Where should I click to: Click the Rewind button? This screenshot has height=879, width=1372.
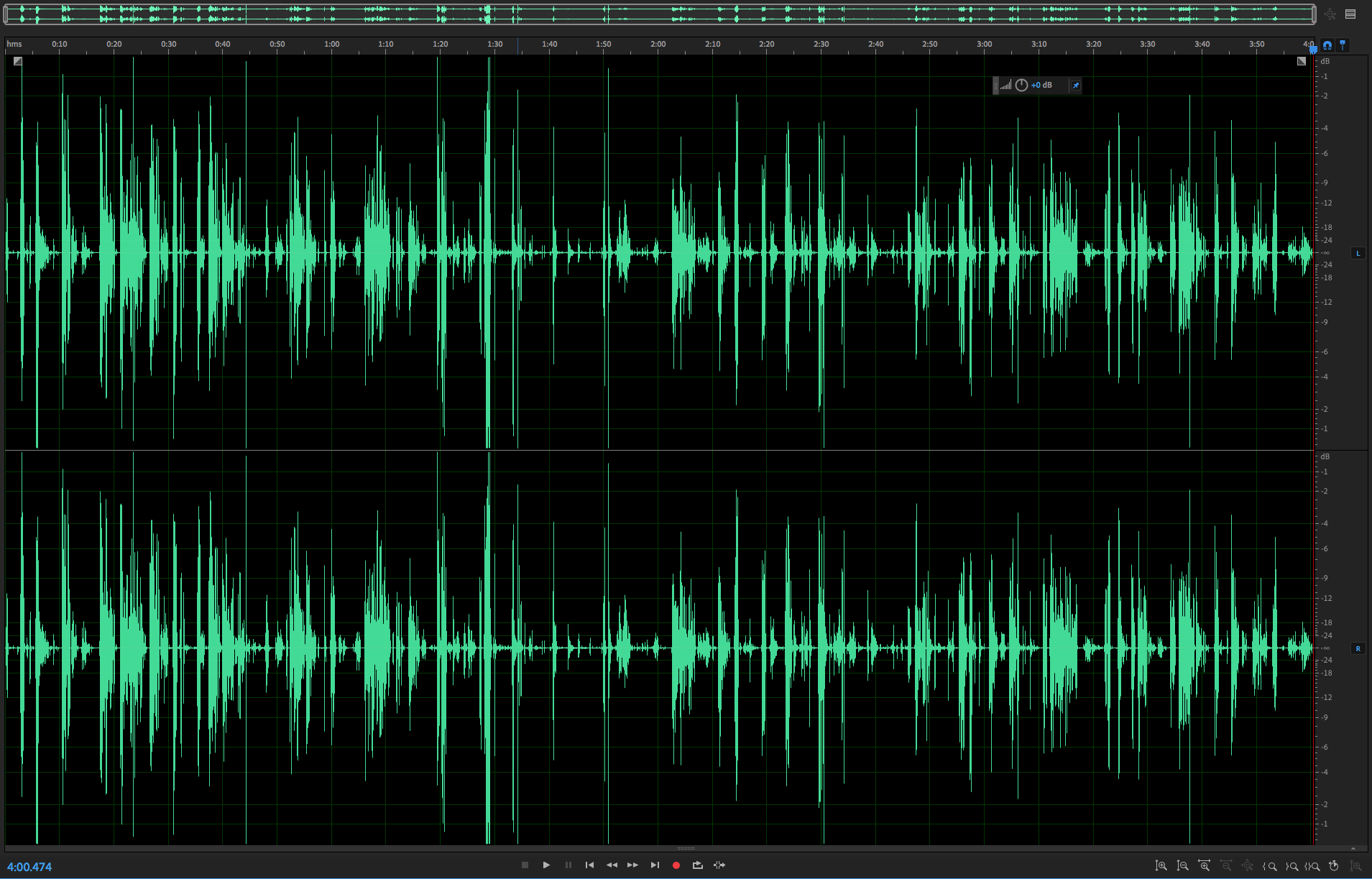(612, 865)
